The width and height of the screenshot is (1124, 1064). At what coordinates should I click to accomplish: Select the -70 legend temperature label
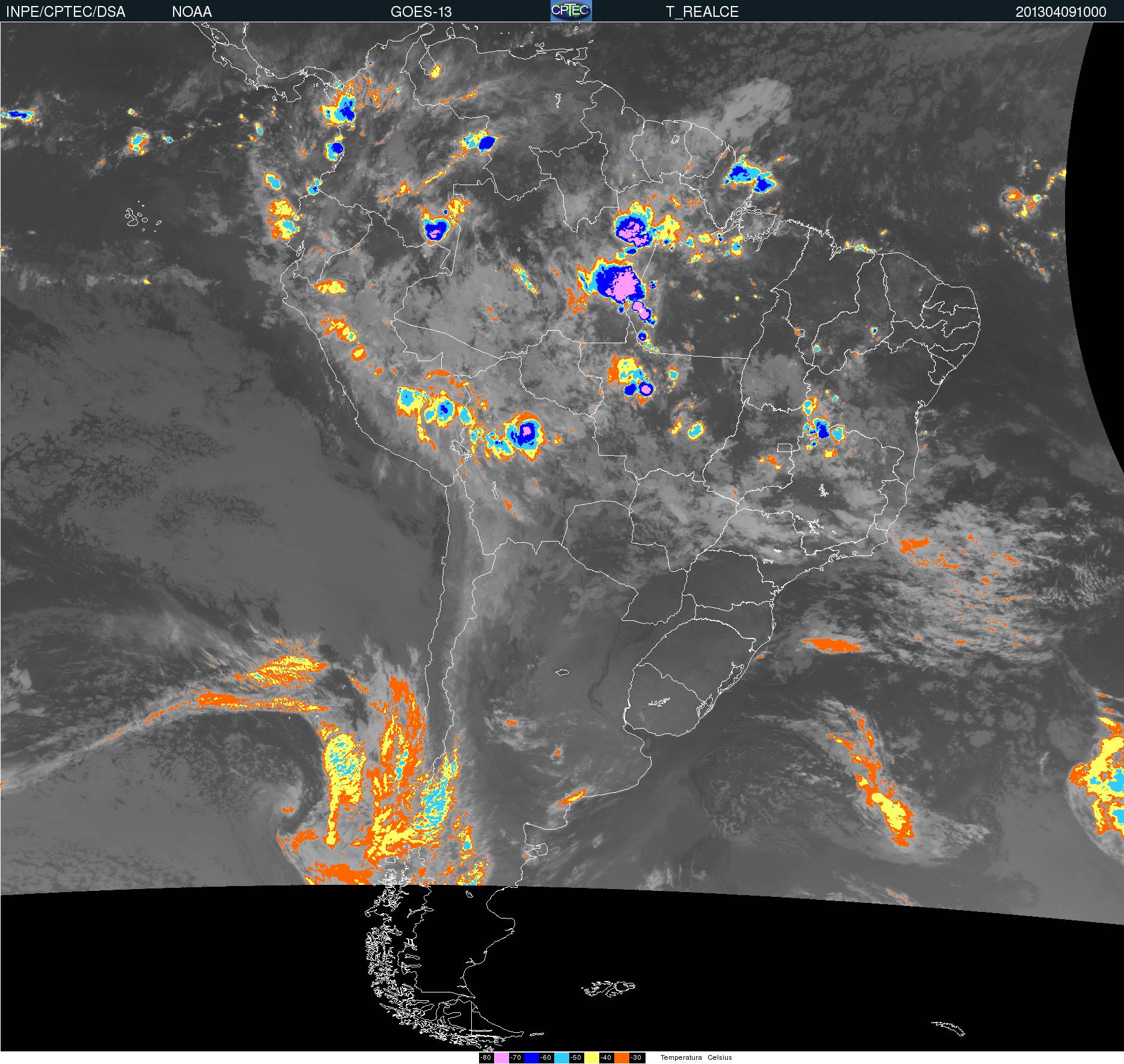click(516, 1058)
